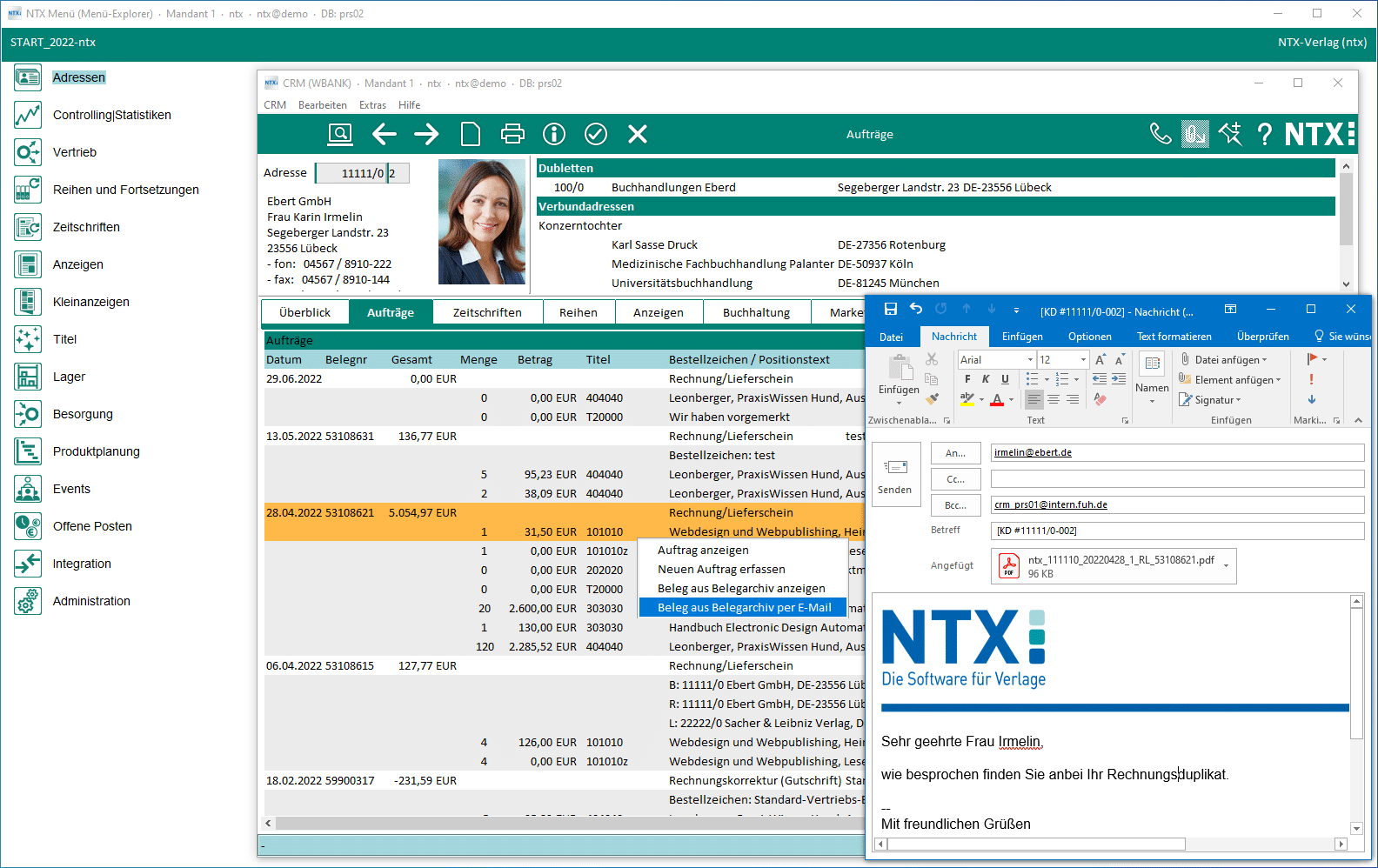Open the font size 12 dropdown
1378x868 pixels.
click(x=1083, y=360)
